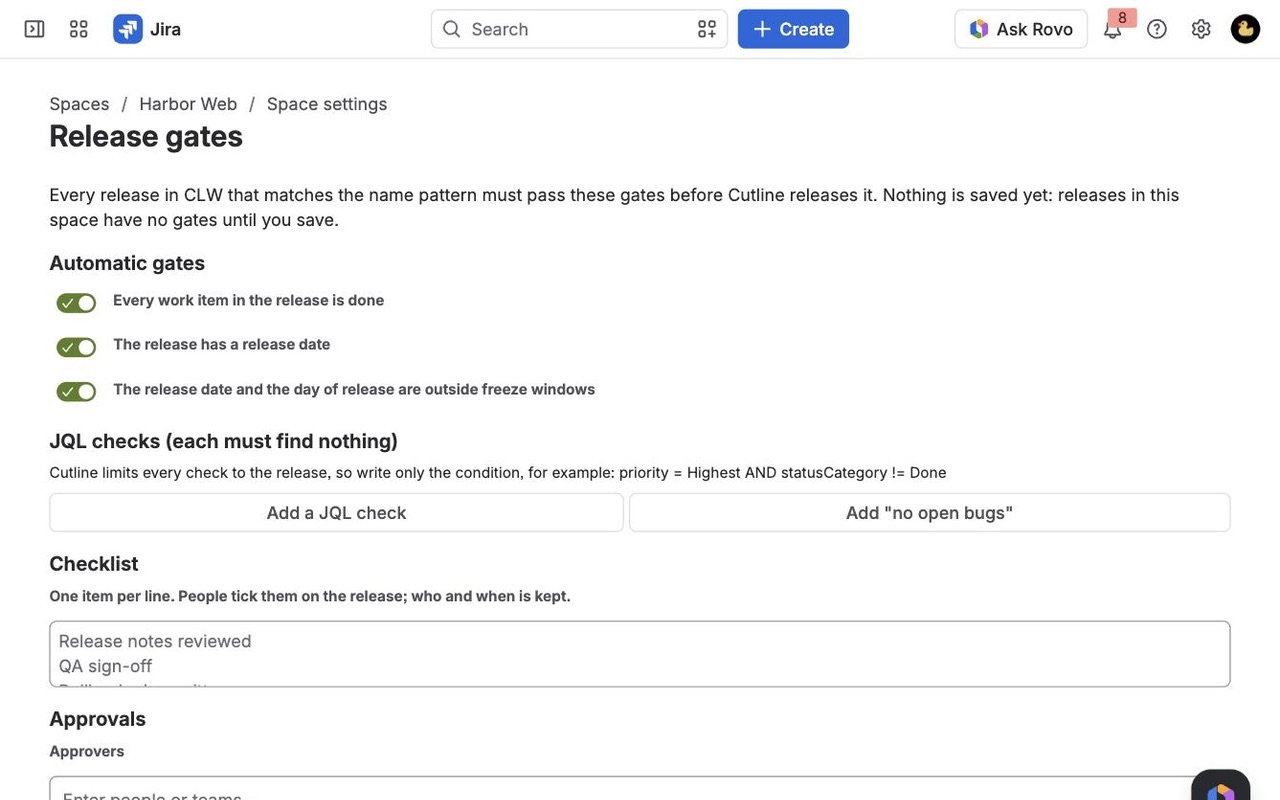Add the "no open bugs" check

(x=929, y=512)
